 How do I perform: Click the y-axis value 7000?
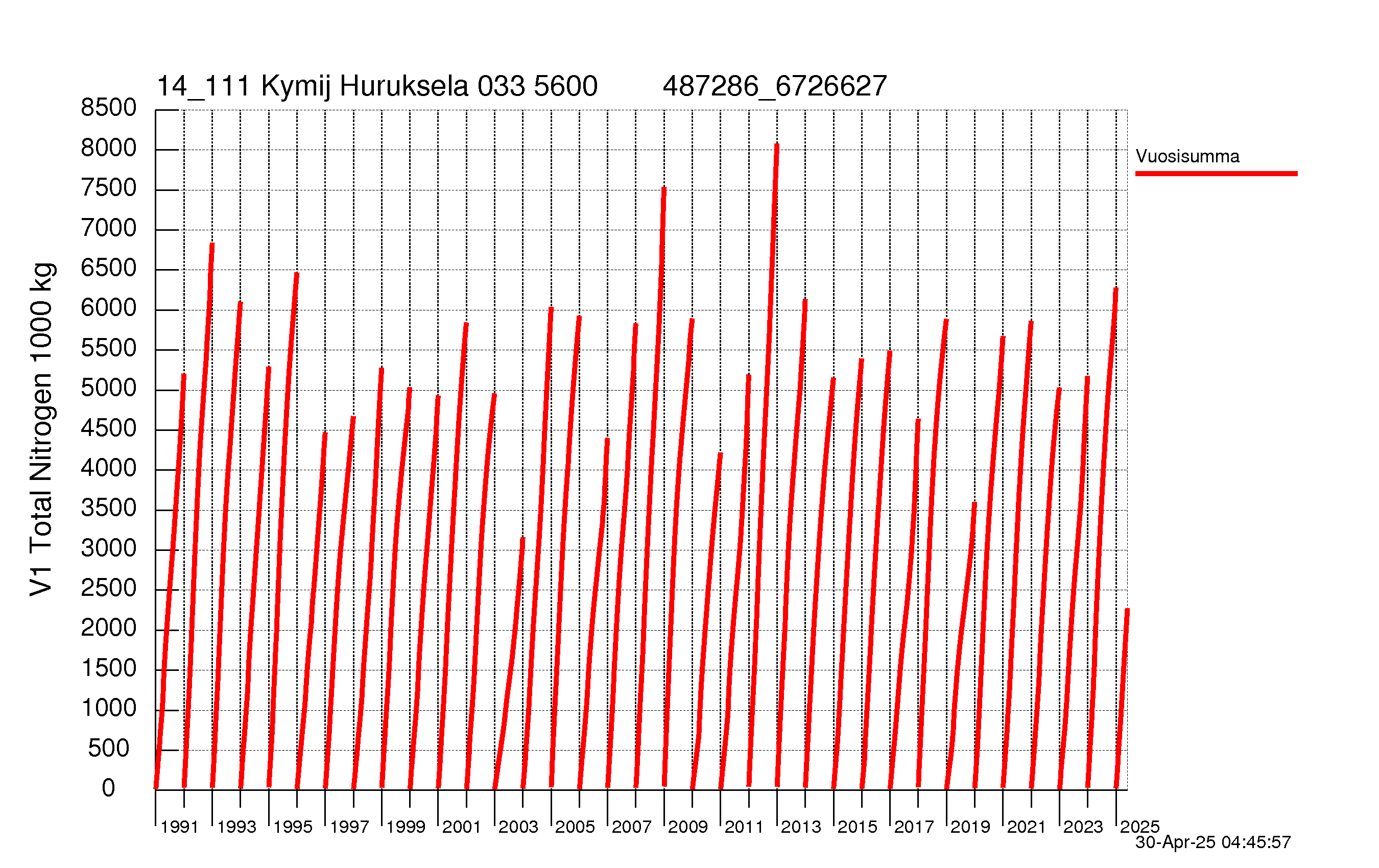(109, 228)
